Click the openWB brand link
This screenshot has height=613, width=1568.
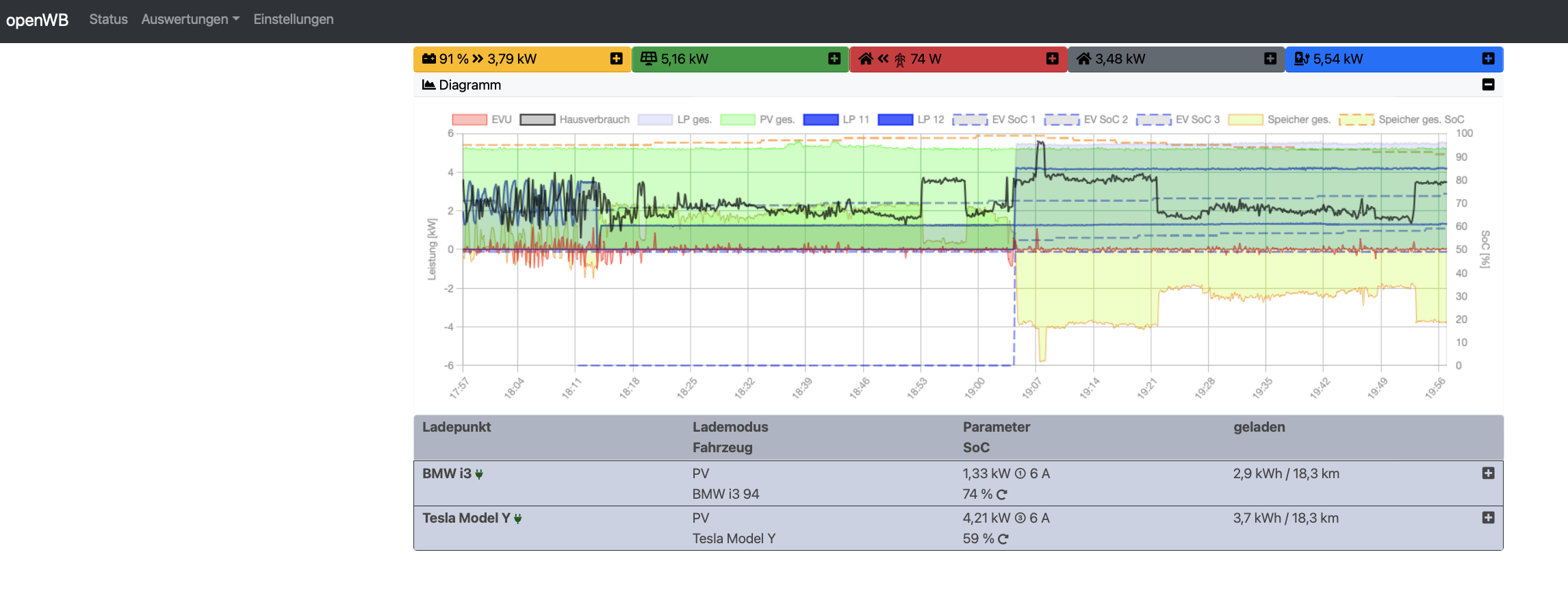pos(38,20)
